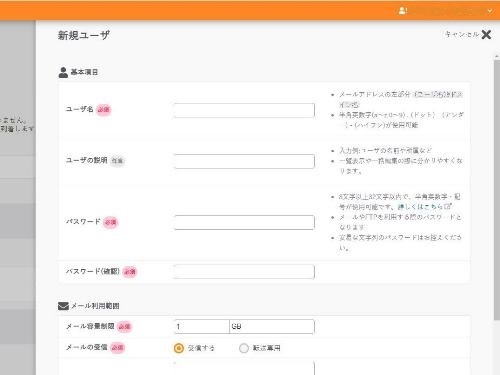The width and height of the screenshot is (500, 375).
Task: Select the 転送専用 radio button
Action: click(x=244, y=348)
